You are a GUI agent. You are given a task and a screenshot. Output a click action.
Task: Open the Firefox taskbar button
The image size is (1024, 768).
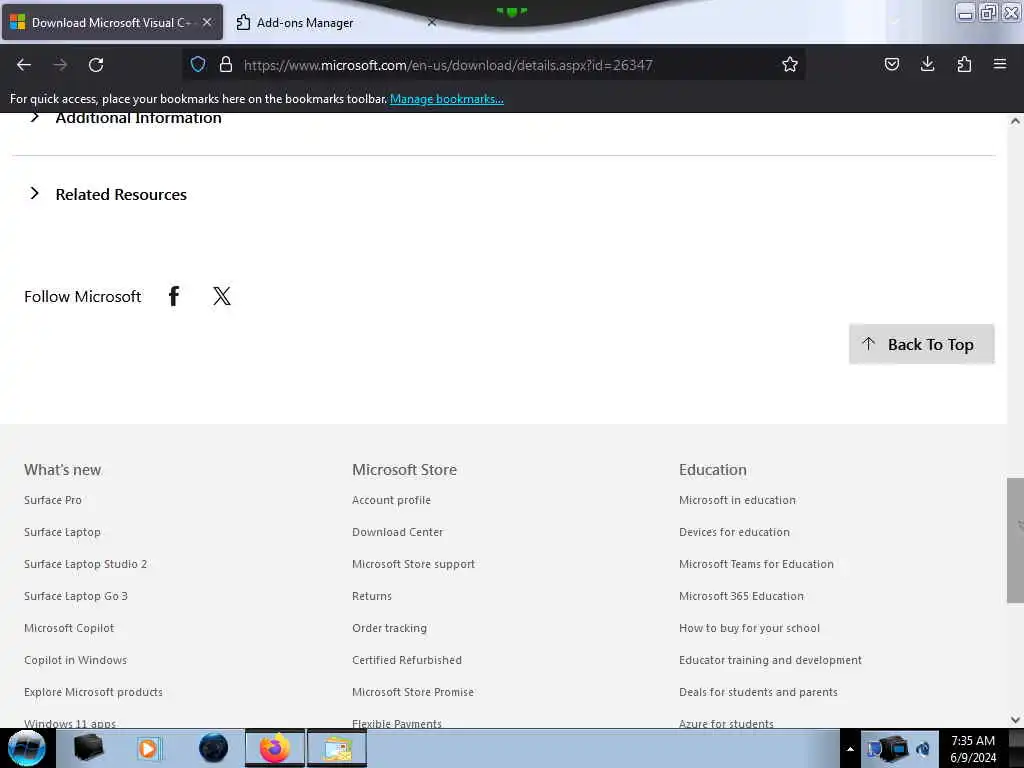[x=275, y=748]
